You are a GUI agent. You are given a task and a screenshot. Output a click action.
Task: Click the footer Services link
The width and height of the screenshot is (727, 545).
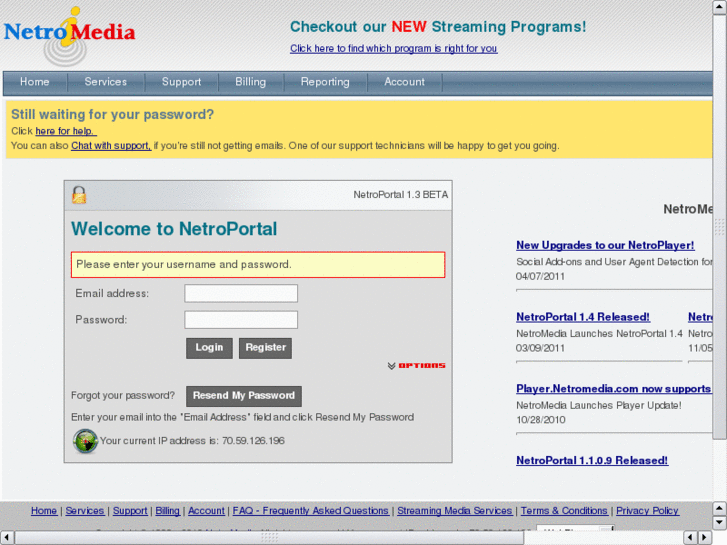[x=85, y=511]
